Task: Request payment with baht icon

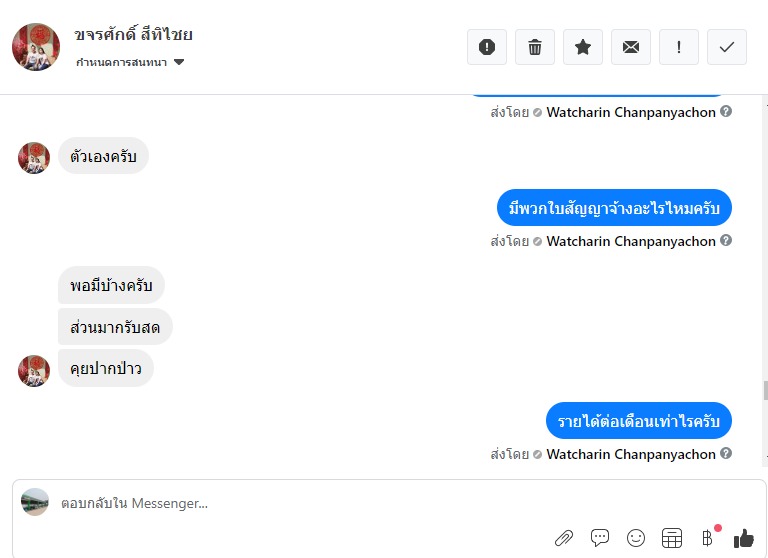Action: [707, 538]
